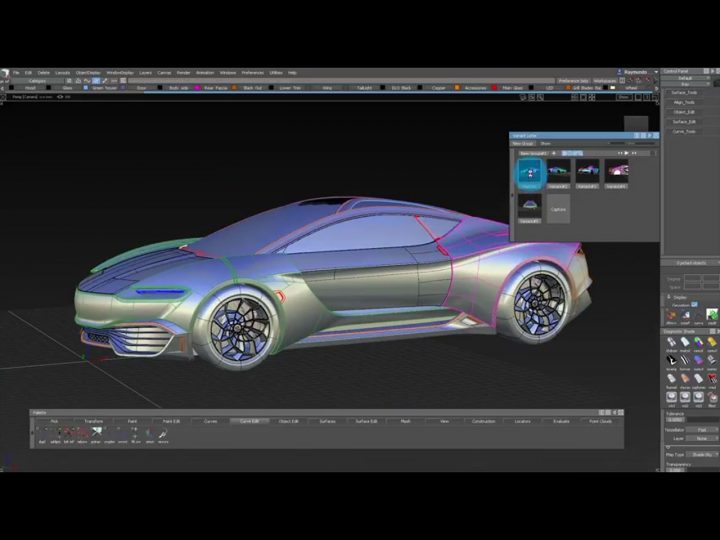Select the last wrench-like tool in Curve Edit palette

[x=163, y=433]
